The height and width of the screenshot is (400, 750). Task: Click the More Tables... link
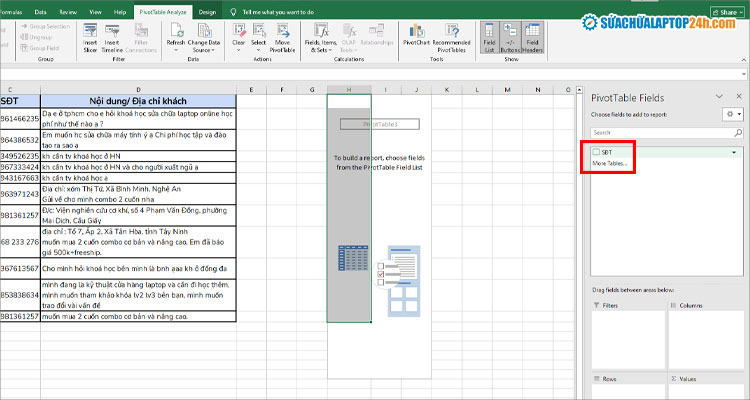[611, 163]
